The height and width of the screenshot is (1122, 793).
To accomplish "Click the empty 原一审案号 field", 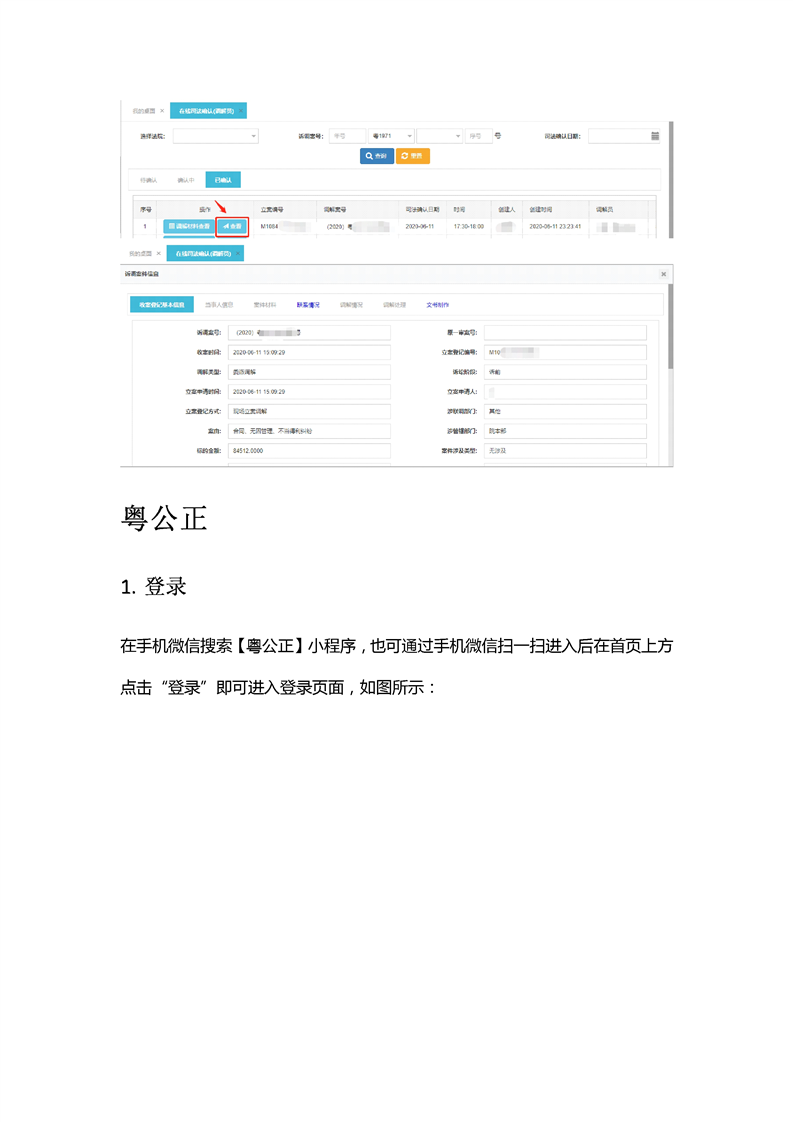I will [565, 333].
